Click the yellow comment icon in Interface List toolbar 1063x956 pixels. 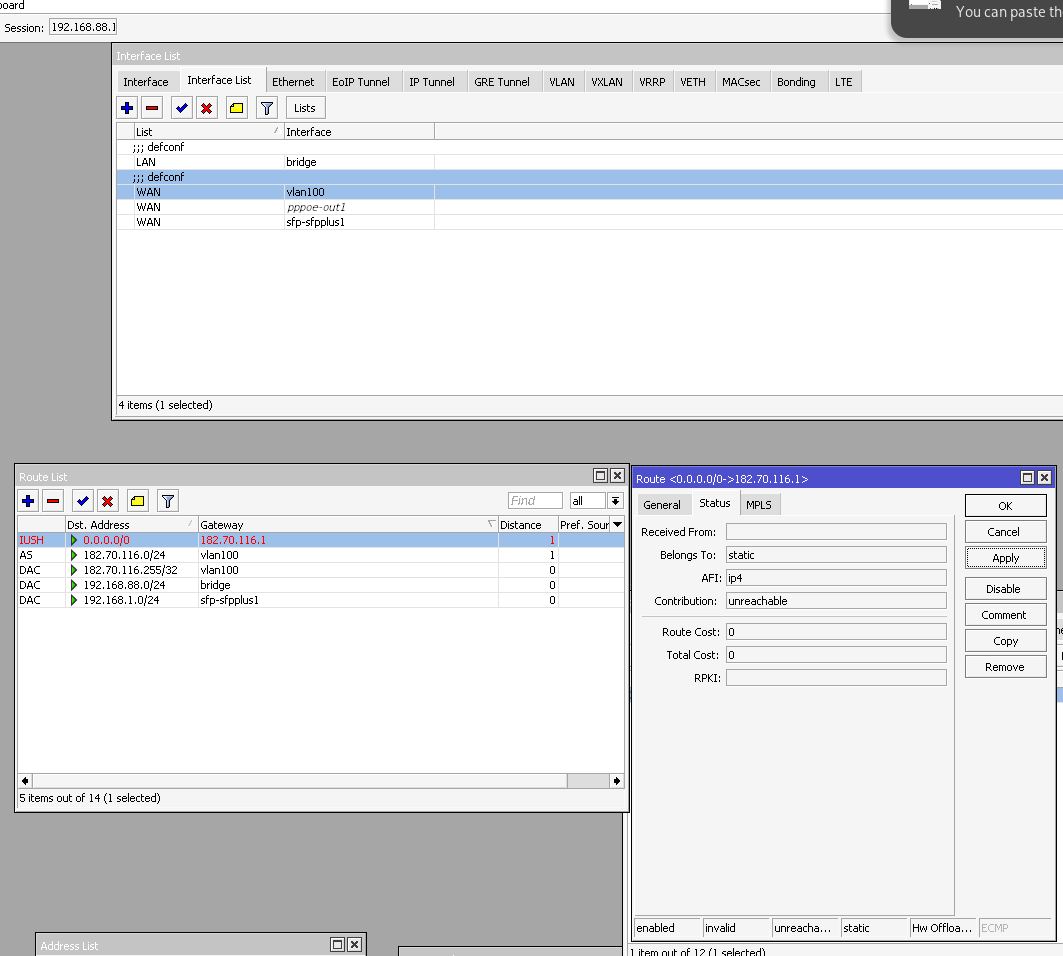[x=236, y=108]
